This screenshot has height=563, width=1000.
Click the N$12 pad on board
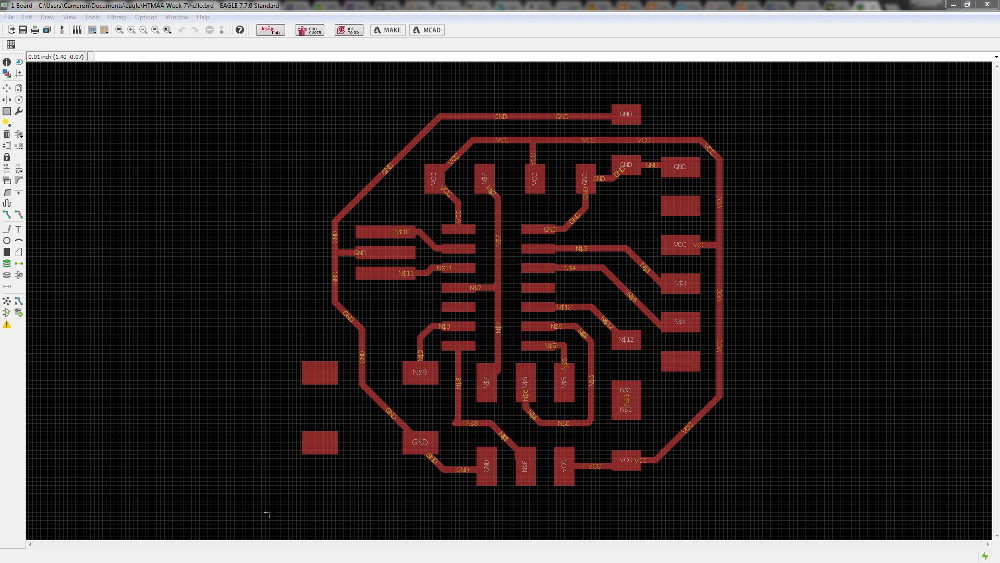click(x=626, y=340)
